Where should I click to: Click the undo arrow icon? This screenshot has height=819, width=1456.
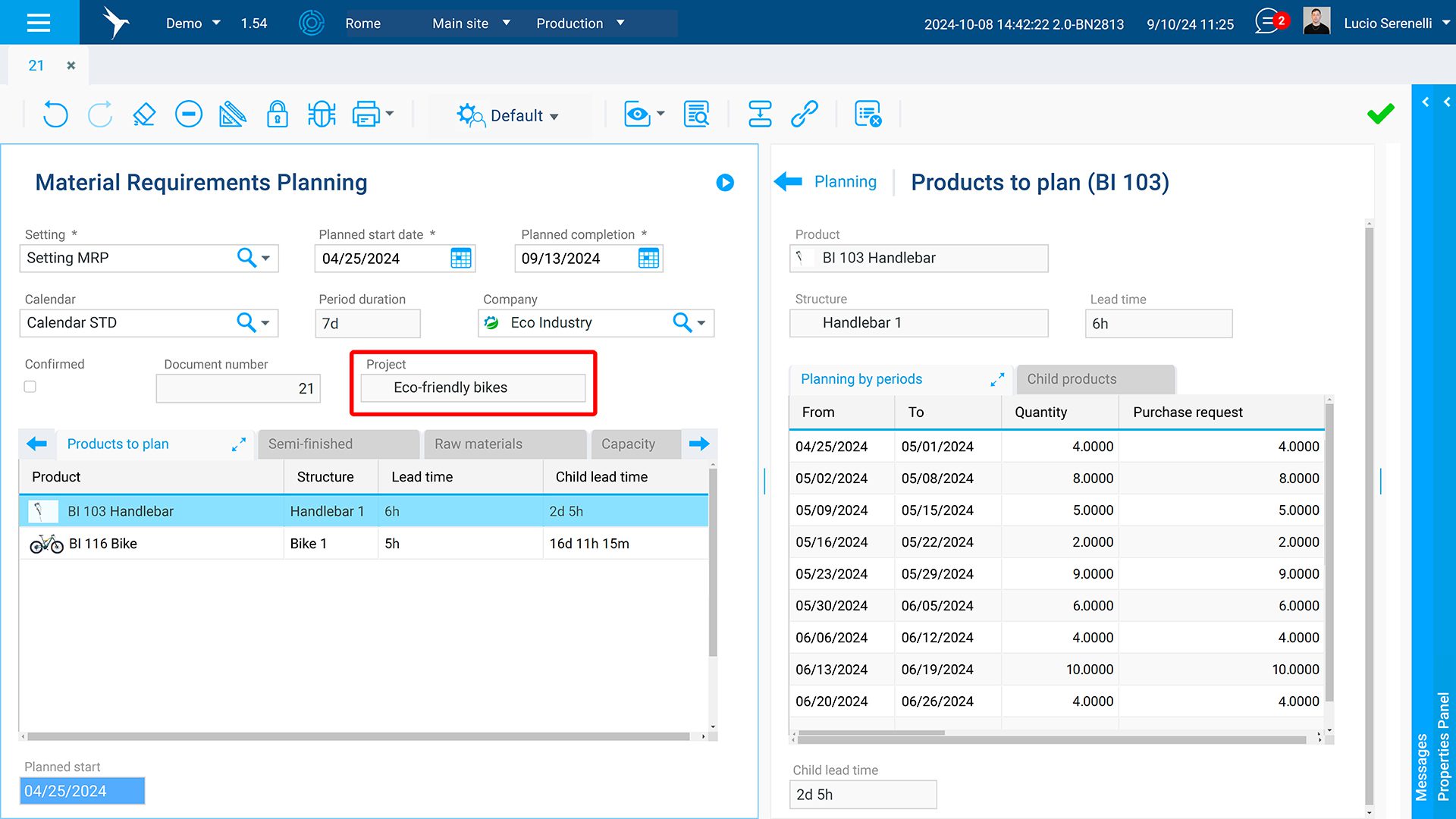click(x=55, y=115)
